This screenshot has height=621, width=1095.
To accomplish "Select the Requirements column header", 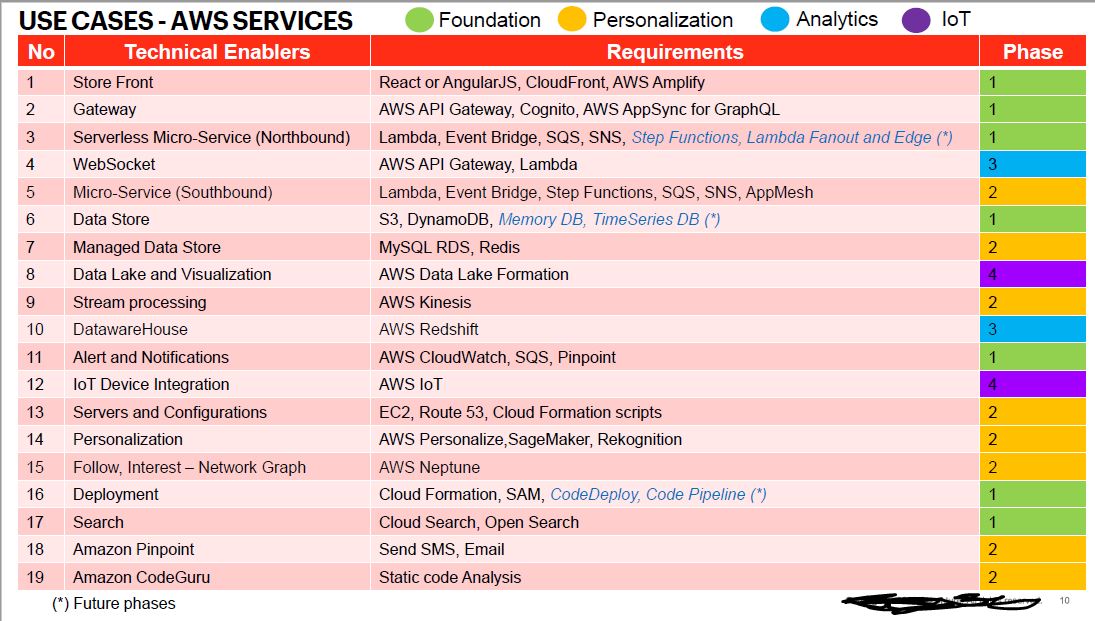I will [675, 52].
